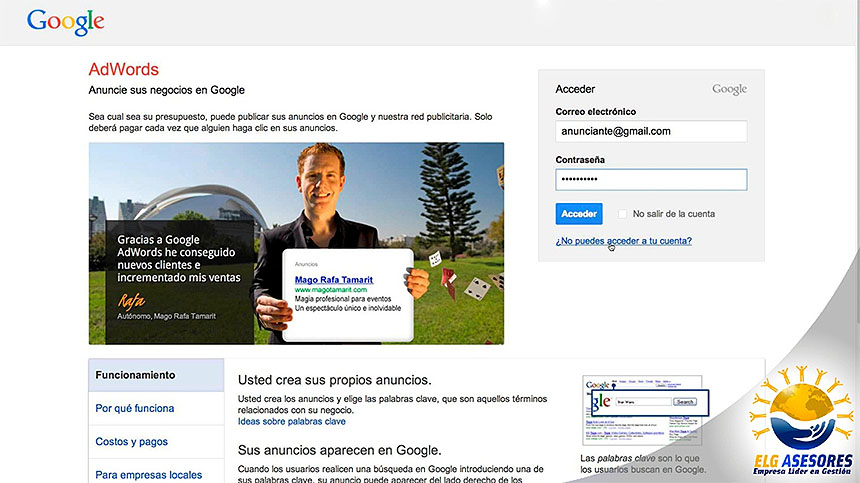Image resolution: width=860 pixels, height=483 pixels.
Task: Focus the Contraseña password field
Action: pos(651,180)
